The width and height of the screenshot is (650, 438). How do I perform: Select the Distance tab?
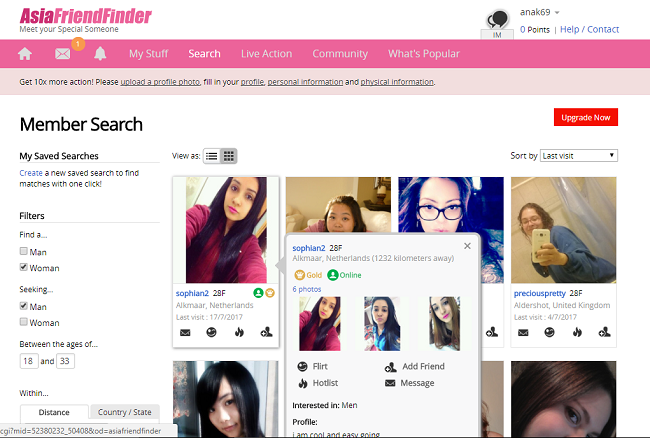tap(54, 412)
